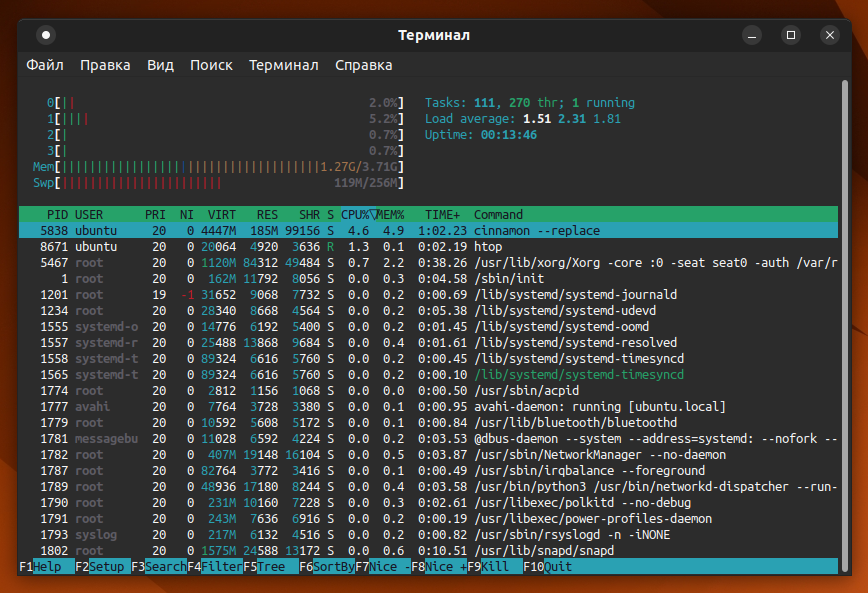Sort by USER column header

(89, 214)
